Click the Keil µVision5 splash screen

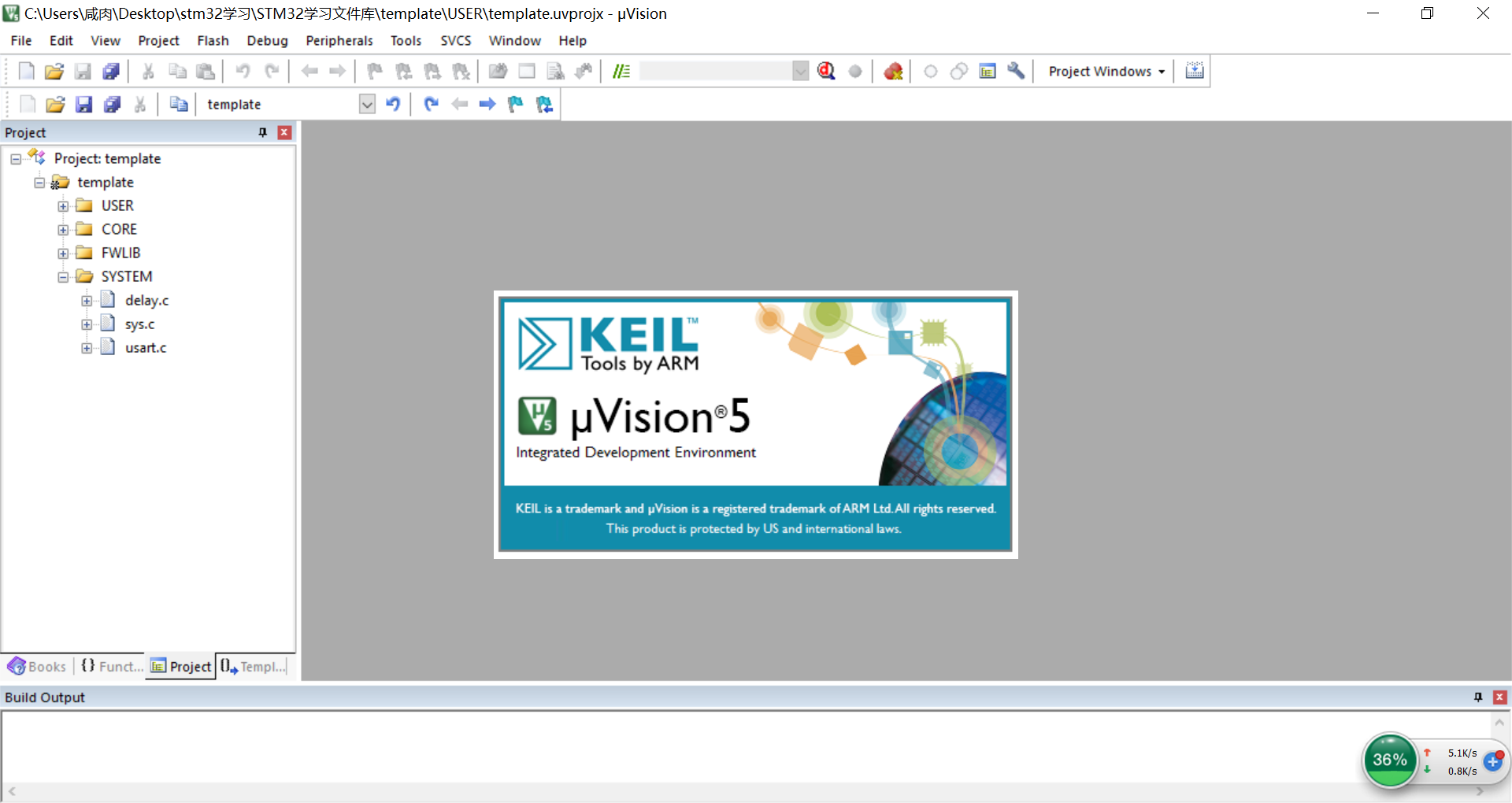point(756,425)
